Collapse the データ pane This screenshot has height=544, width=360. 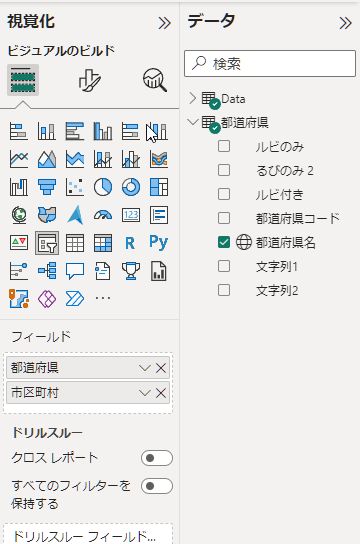point(345,23)
